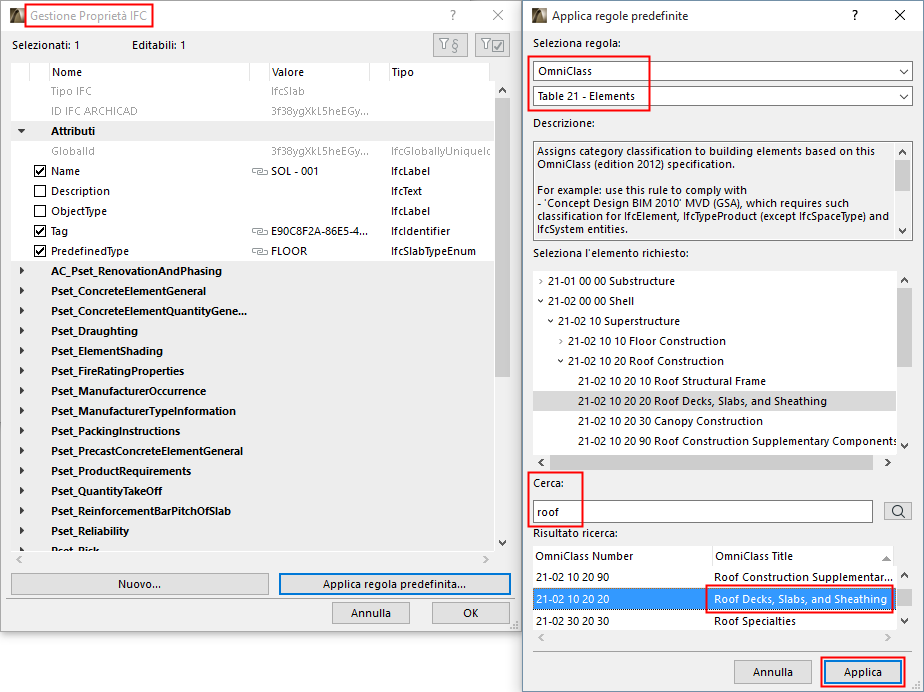Screen dimensions: 924x692
Task: Click the search magnifier button next to Cerca
Action: [x=897, y=511]
